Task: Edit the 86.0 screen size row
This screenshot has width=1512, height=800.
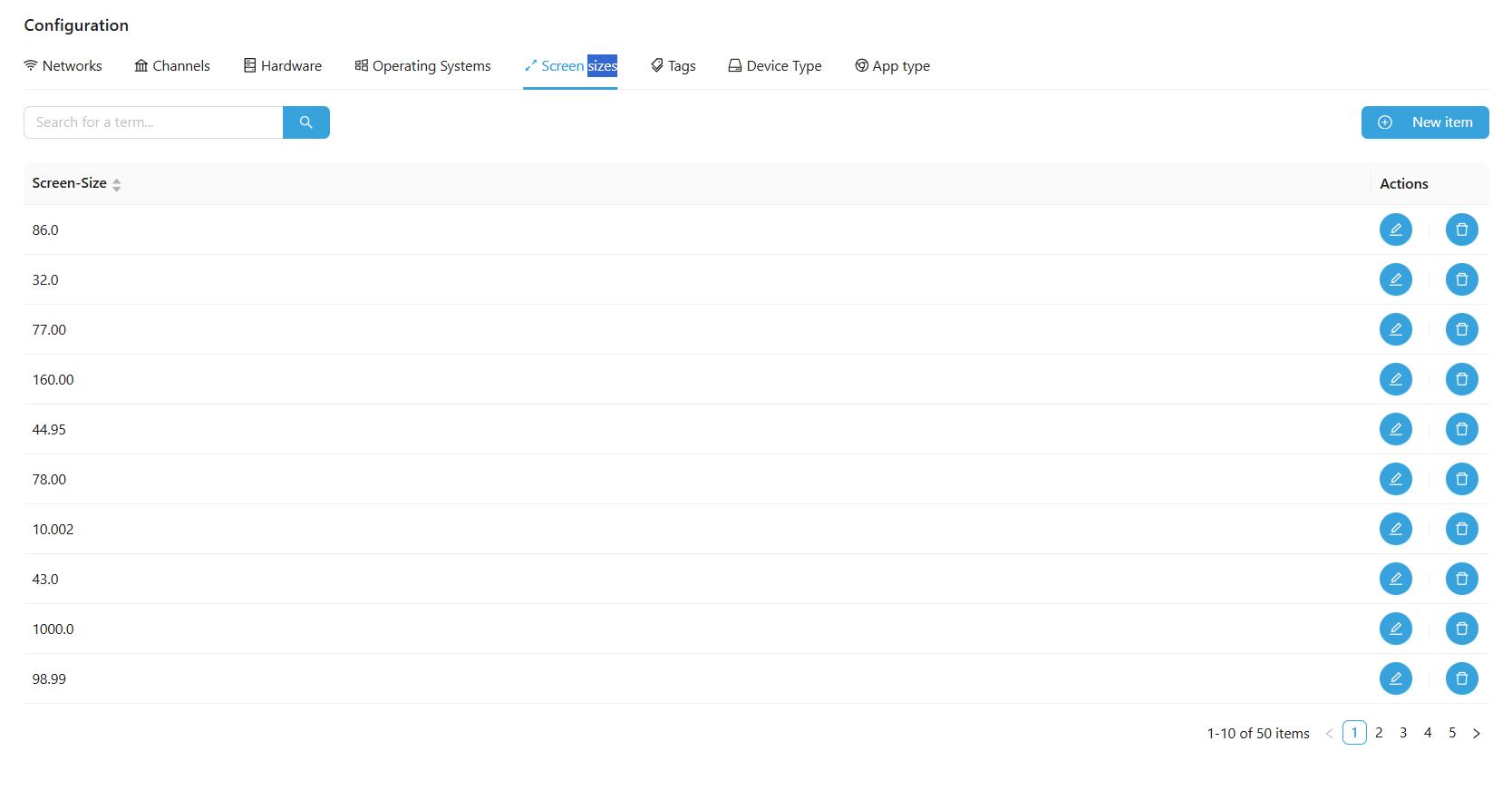Action: click(1395, 229)
